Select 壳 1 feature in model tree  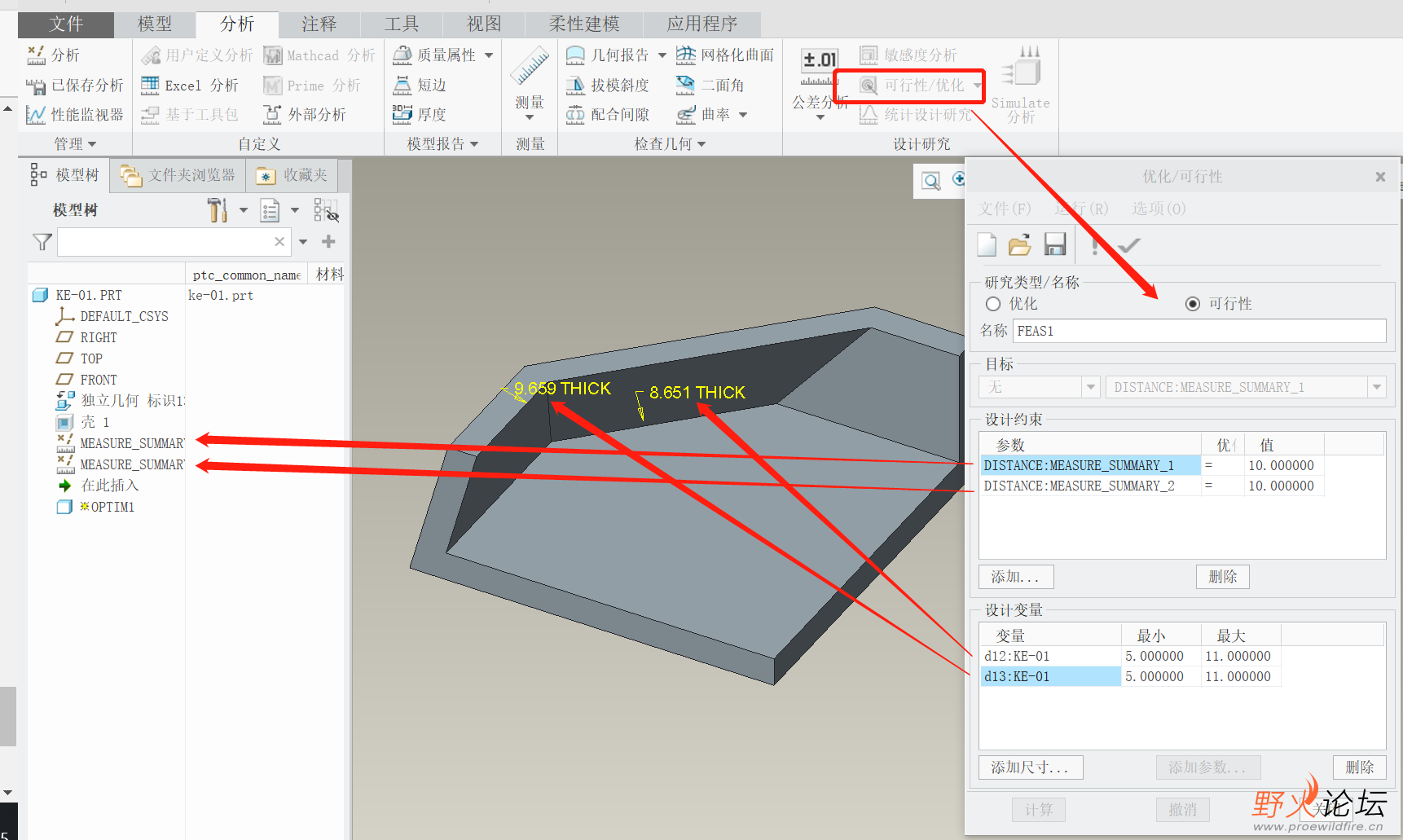pos(83,422)
